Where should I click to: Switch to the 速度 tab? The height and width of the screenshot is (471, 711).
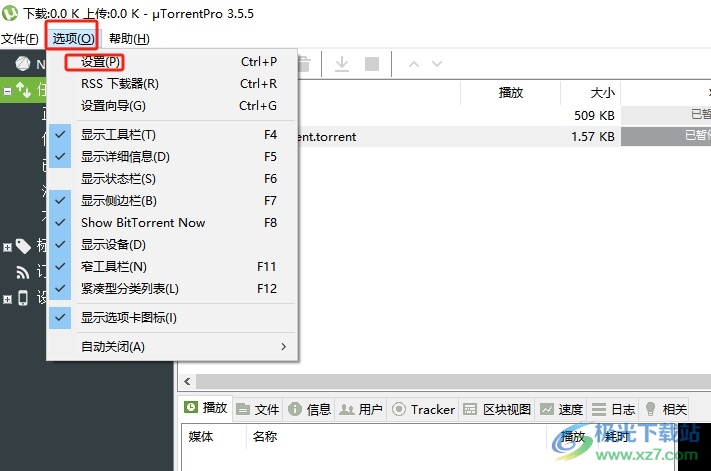pyautogui.click(x=561, y=409)
